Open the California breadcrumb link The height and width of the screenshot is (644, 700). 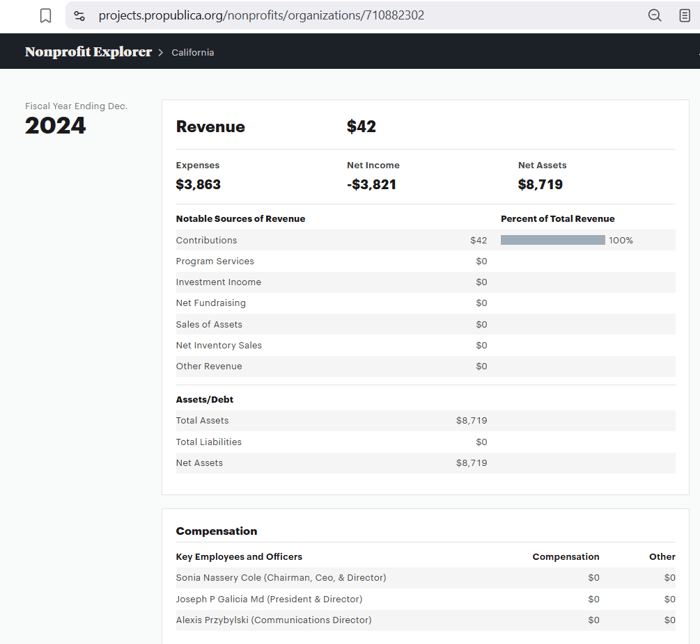tap(192, 53)
